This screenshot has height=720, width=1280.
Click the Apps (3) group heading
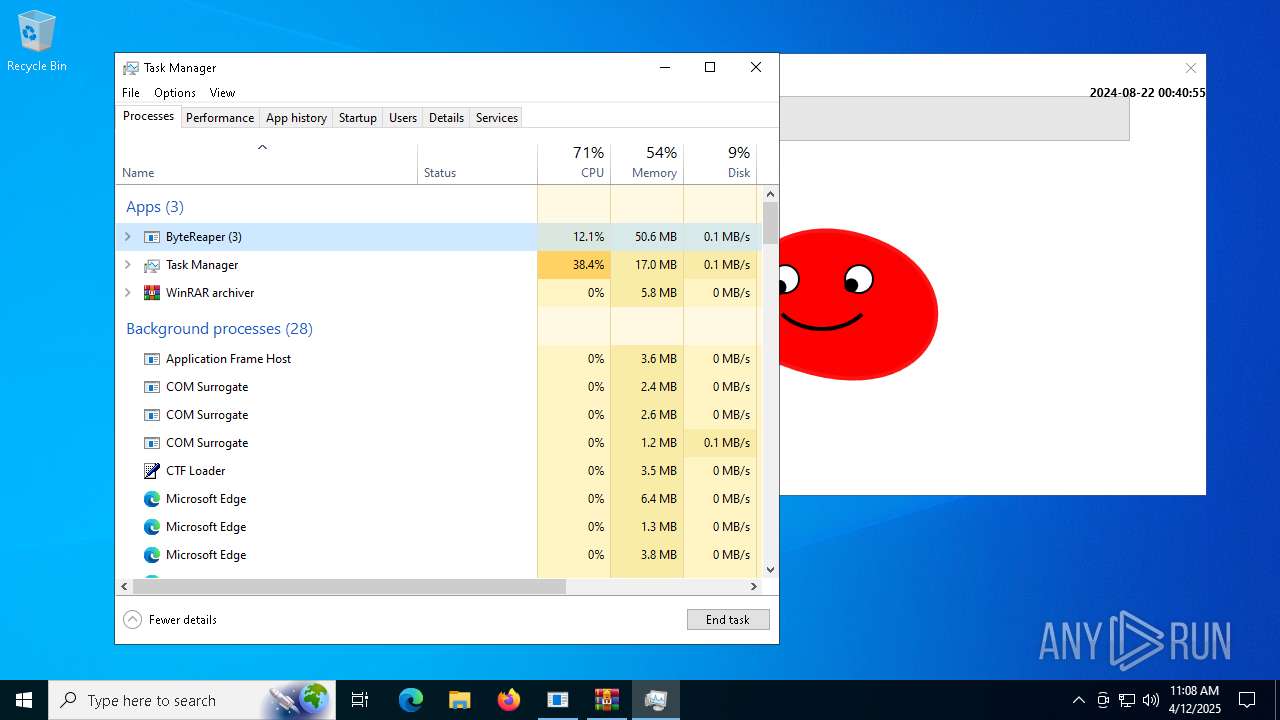155,207
